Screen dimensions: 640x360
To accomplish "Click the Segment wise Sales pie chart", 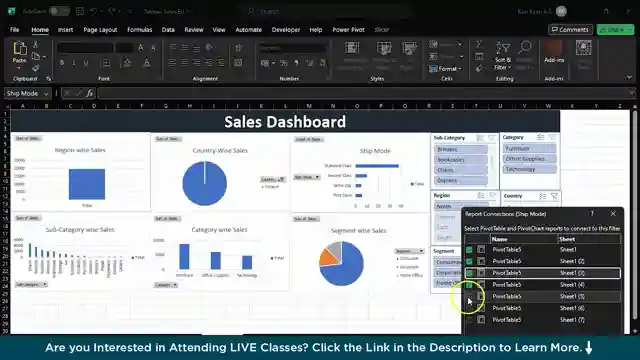I will point(342,263).
